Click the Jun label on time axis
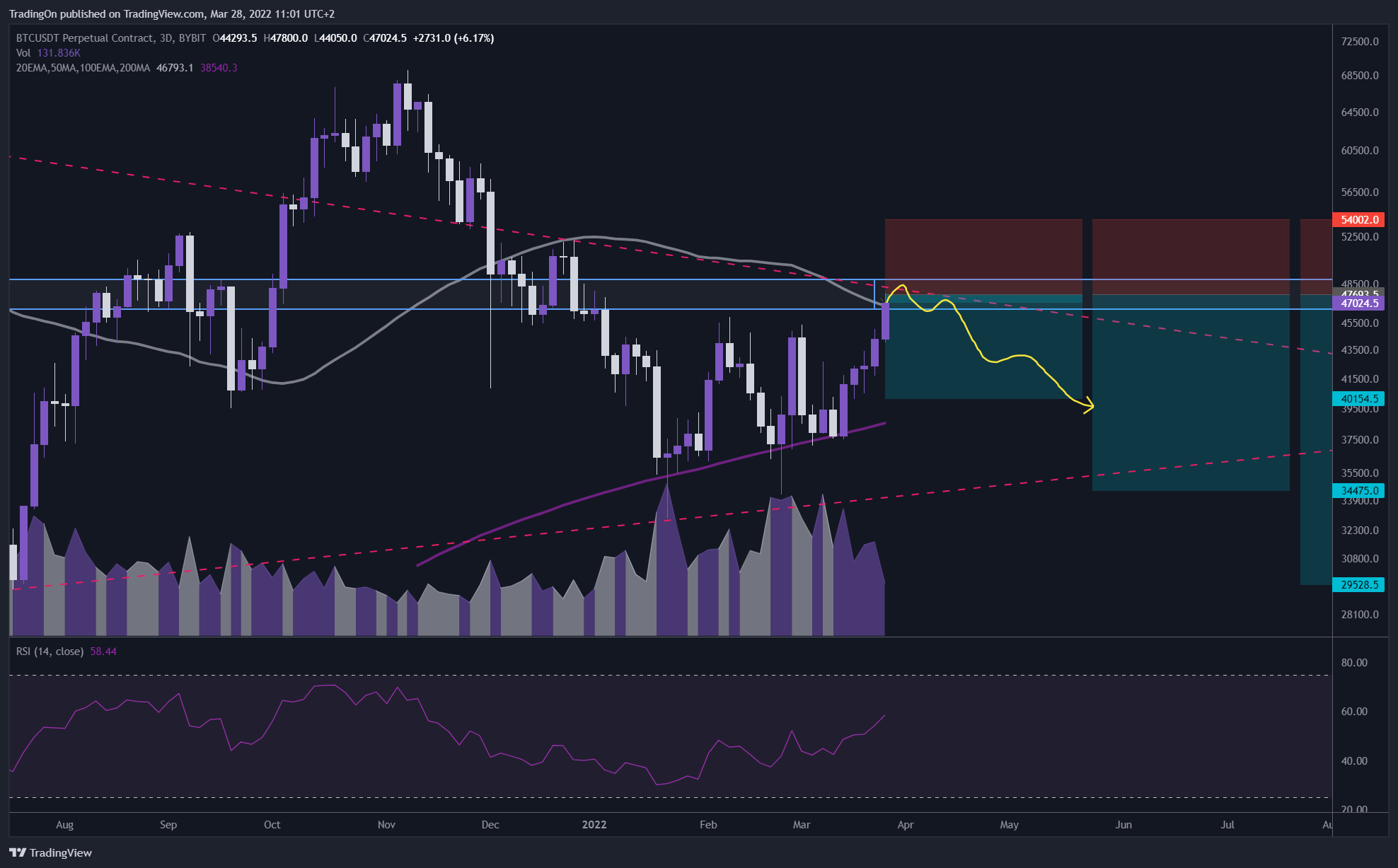The image size is (1398, 868). (x=1123, y=825)
